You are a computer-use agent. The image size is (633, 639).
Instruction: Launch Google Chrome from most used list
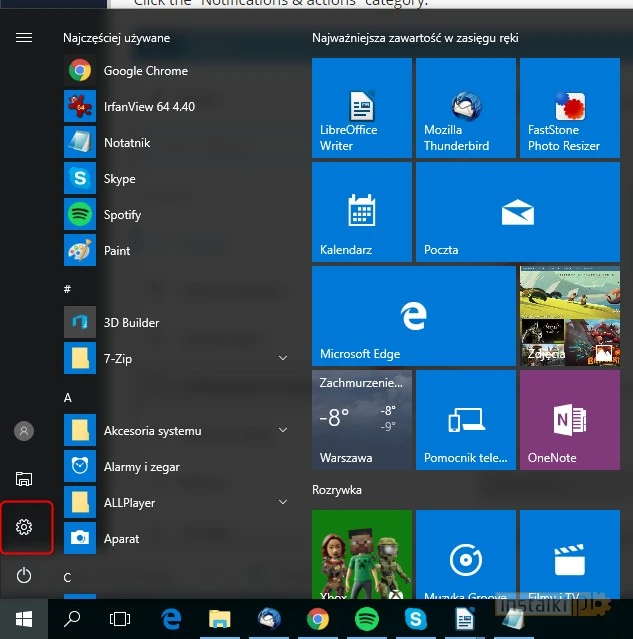coord(145,71)
